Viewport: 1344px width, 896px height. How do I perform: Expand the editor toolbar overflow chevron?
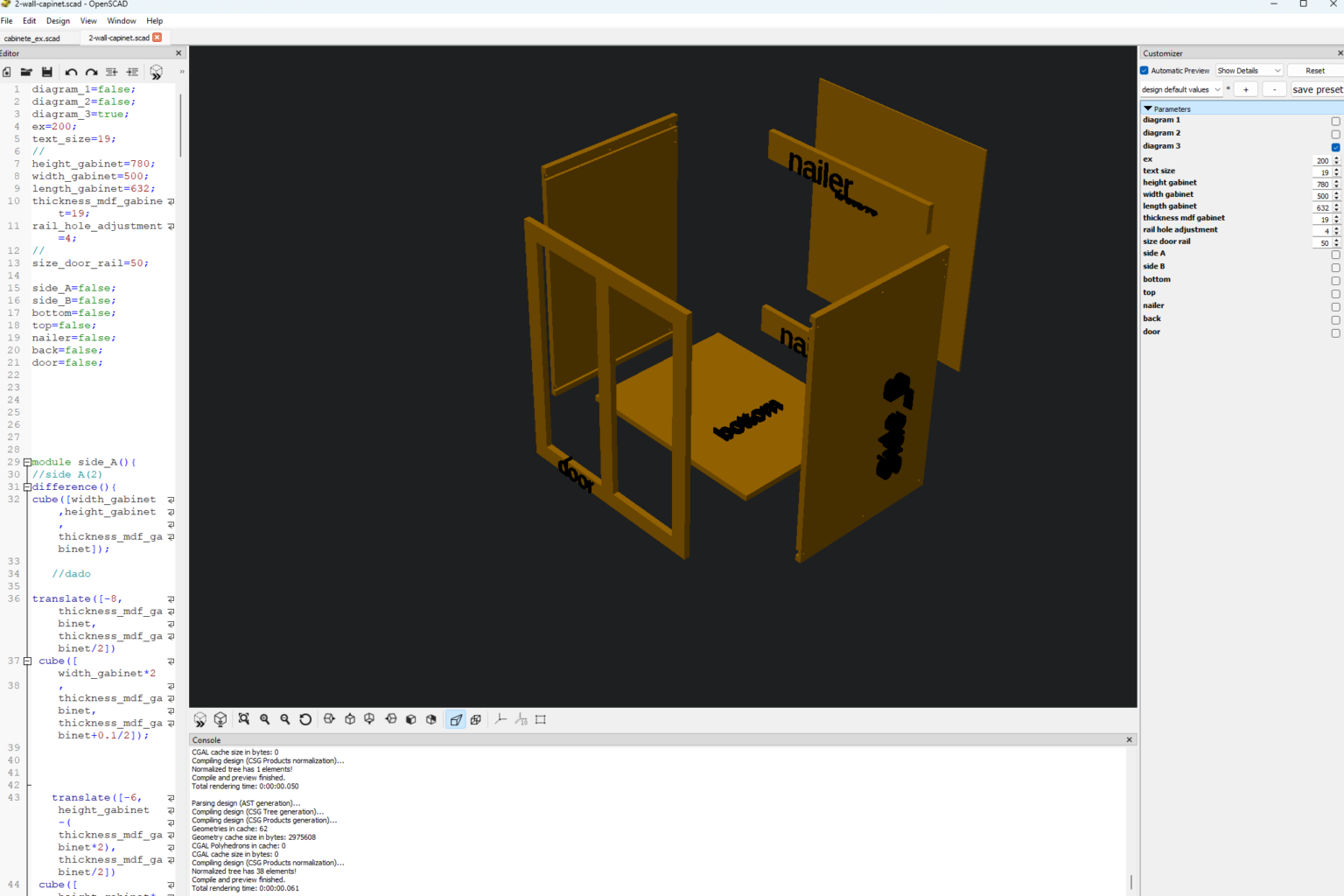[182, 72]
